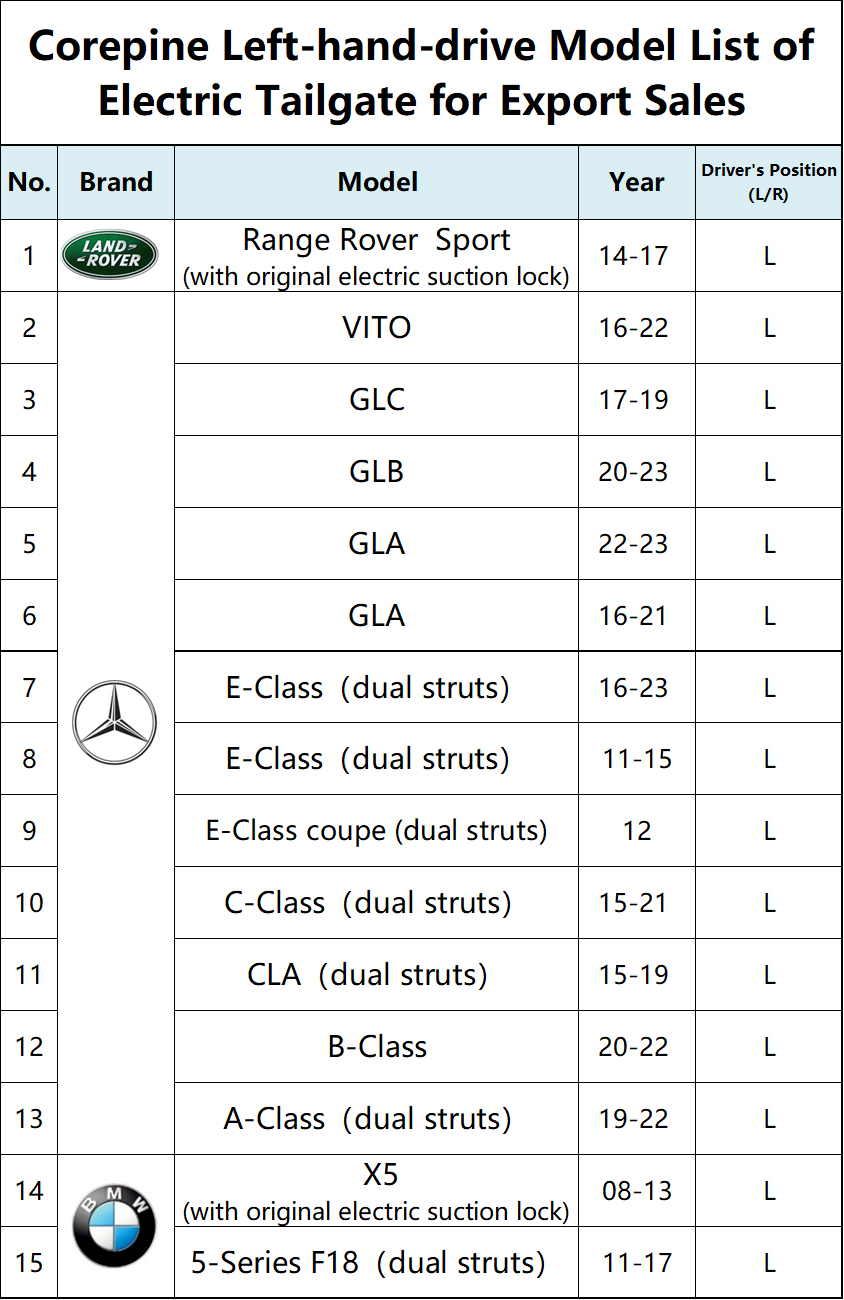This screenshot has height=1300, width=844.
Task: Click the 08-13 year cell
Action: pos(637,1191)
